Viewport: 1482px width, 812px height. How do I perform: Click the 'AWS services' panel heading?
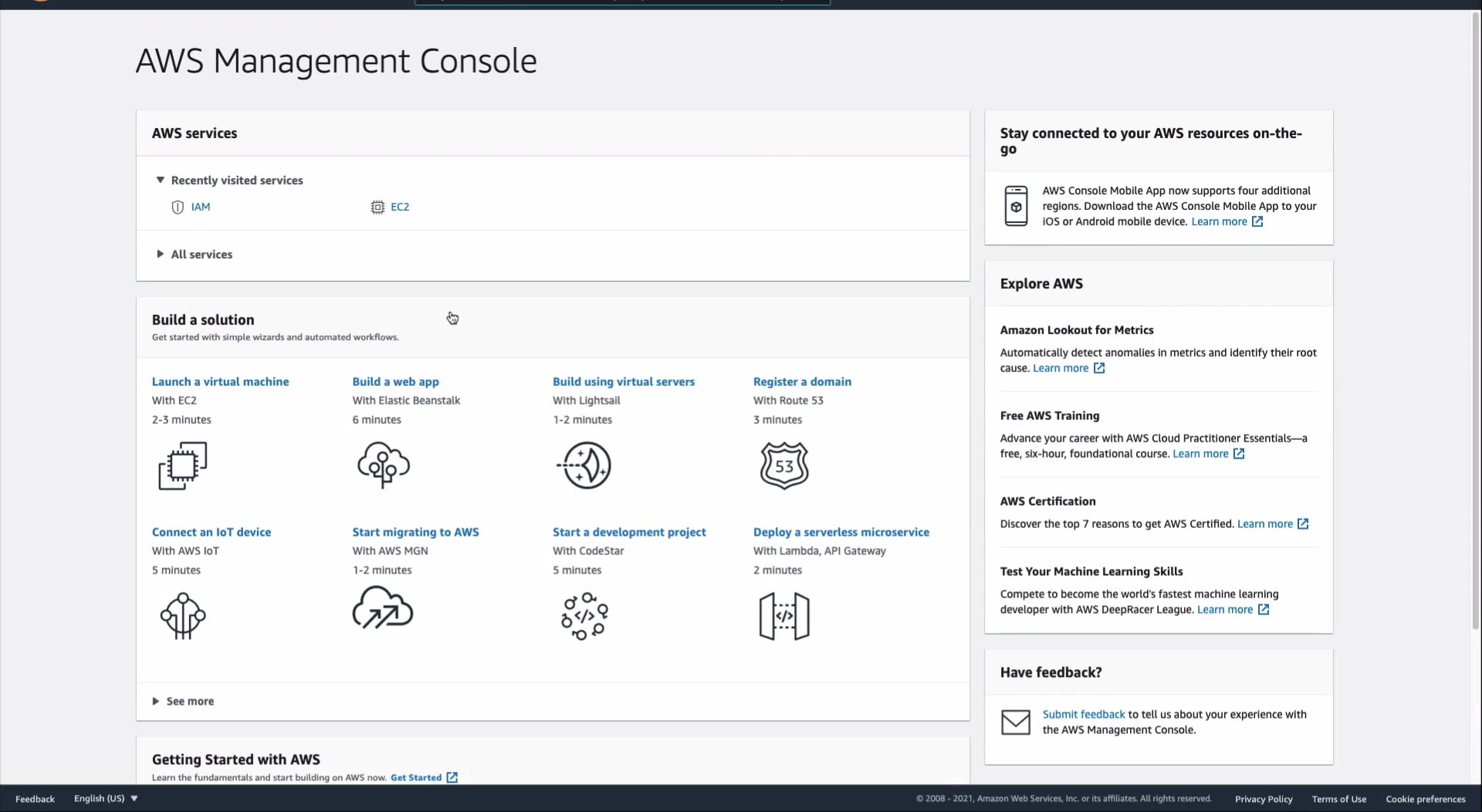click(195, 133)
